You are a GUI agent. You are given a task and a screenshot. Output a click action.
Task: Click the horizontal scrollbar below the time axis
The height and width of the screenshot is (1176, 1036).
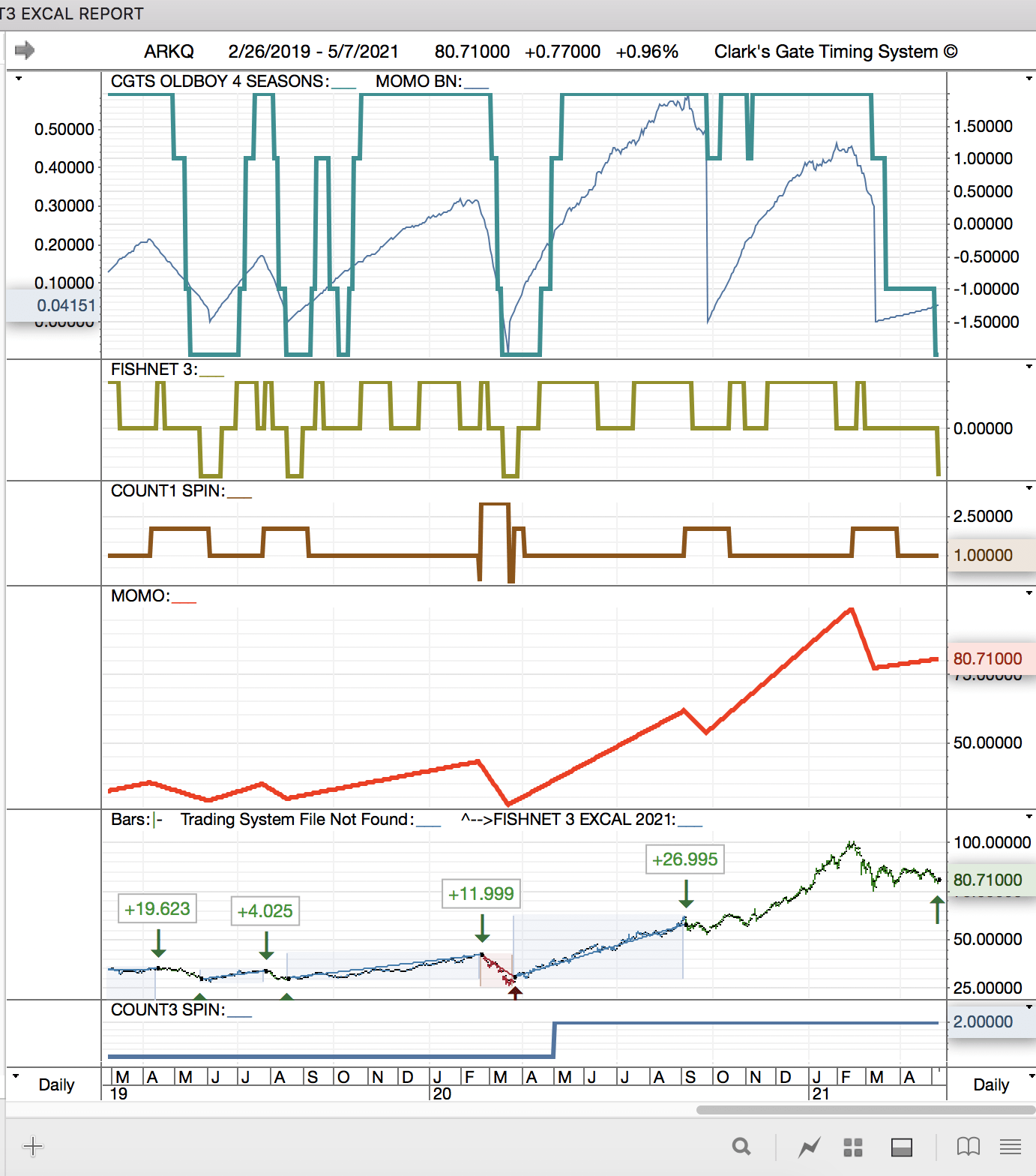click(x=866, y=1110)
